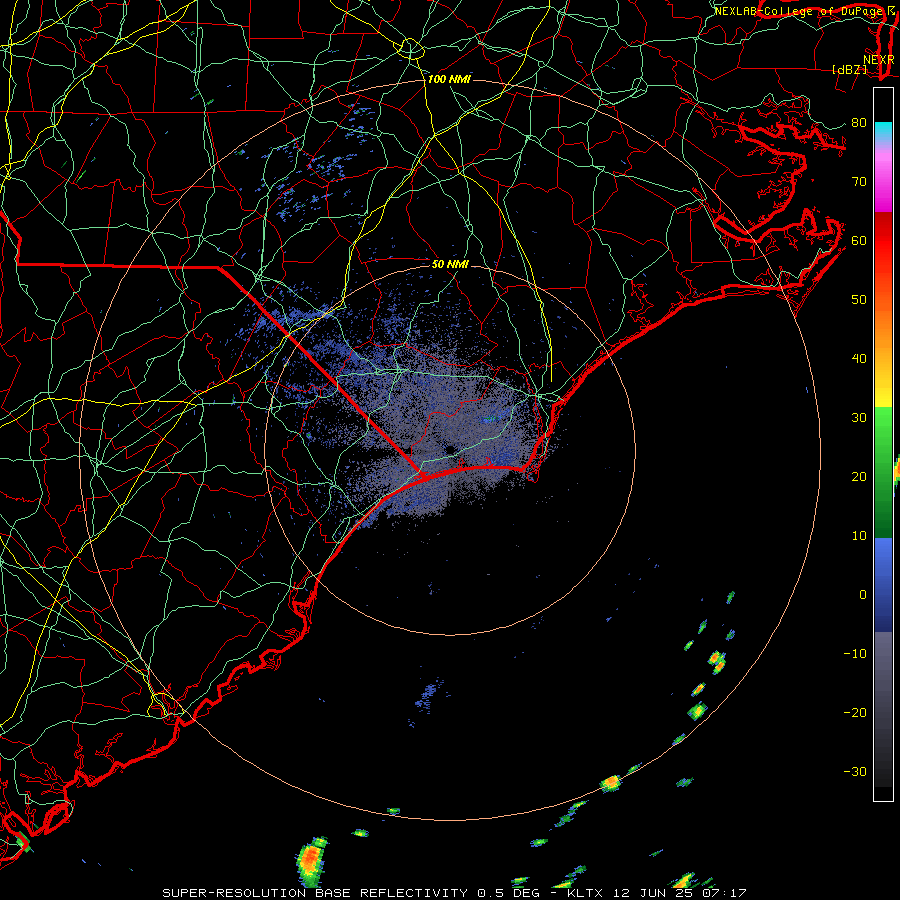Click the -10 value on the dBZ scale

855,653
